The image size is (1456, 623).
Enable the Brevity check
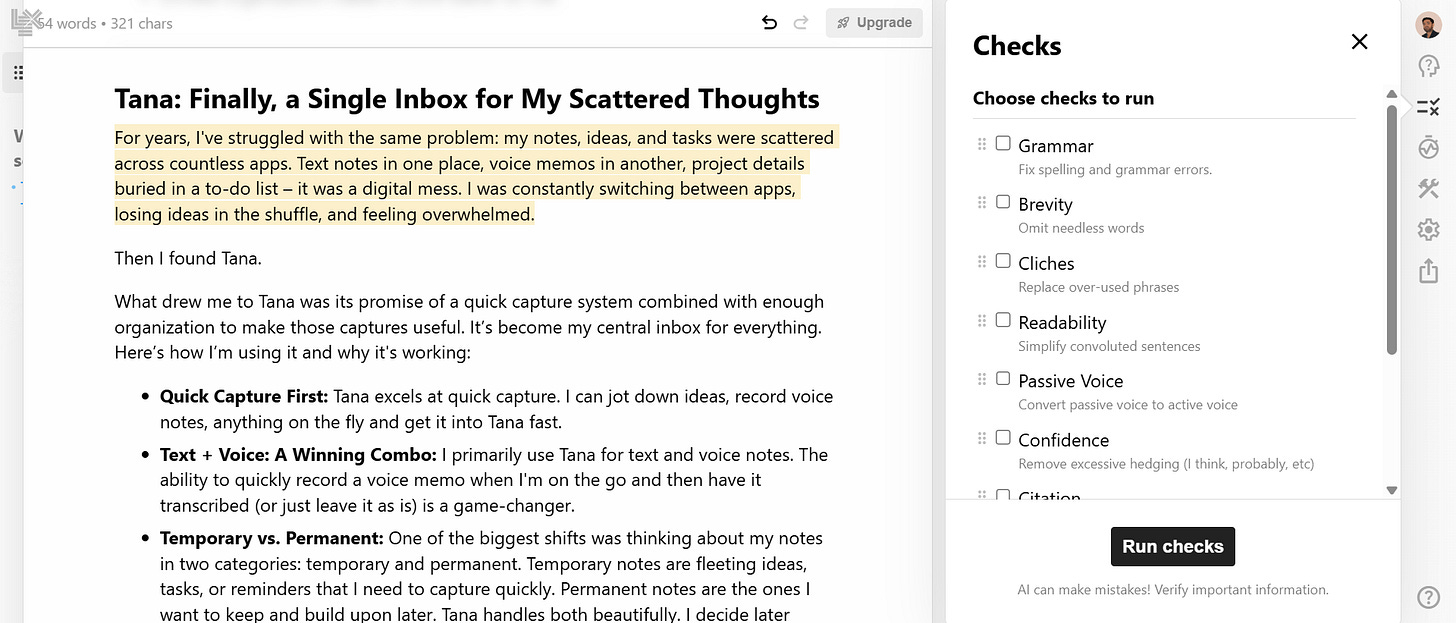[1003, 202]
